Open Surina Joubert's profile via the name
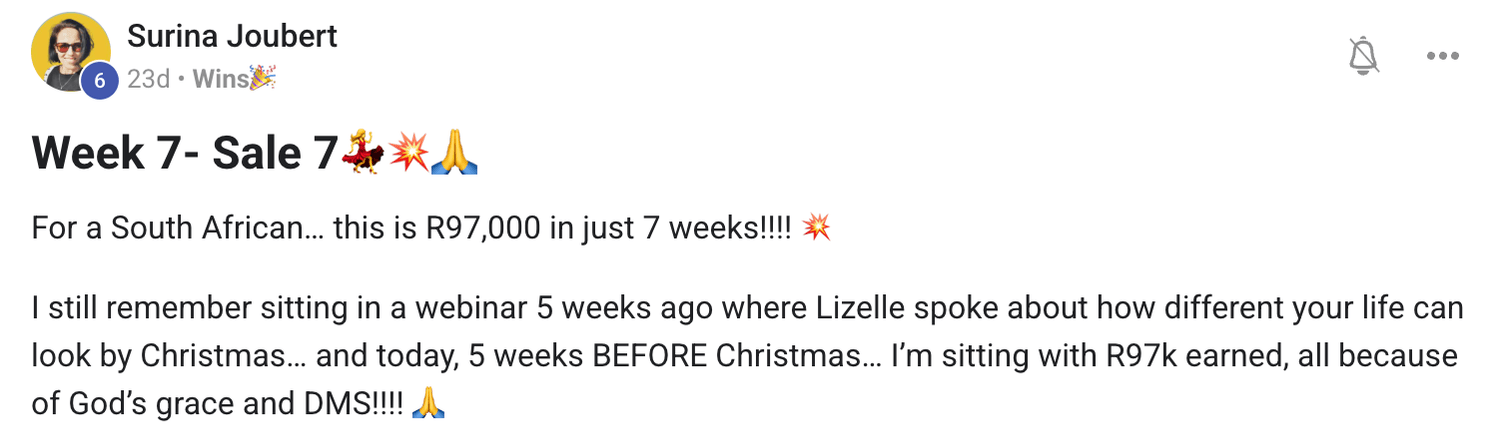The width and height of the screenshot is (1500, 443). 232,36
